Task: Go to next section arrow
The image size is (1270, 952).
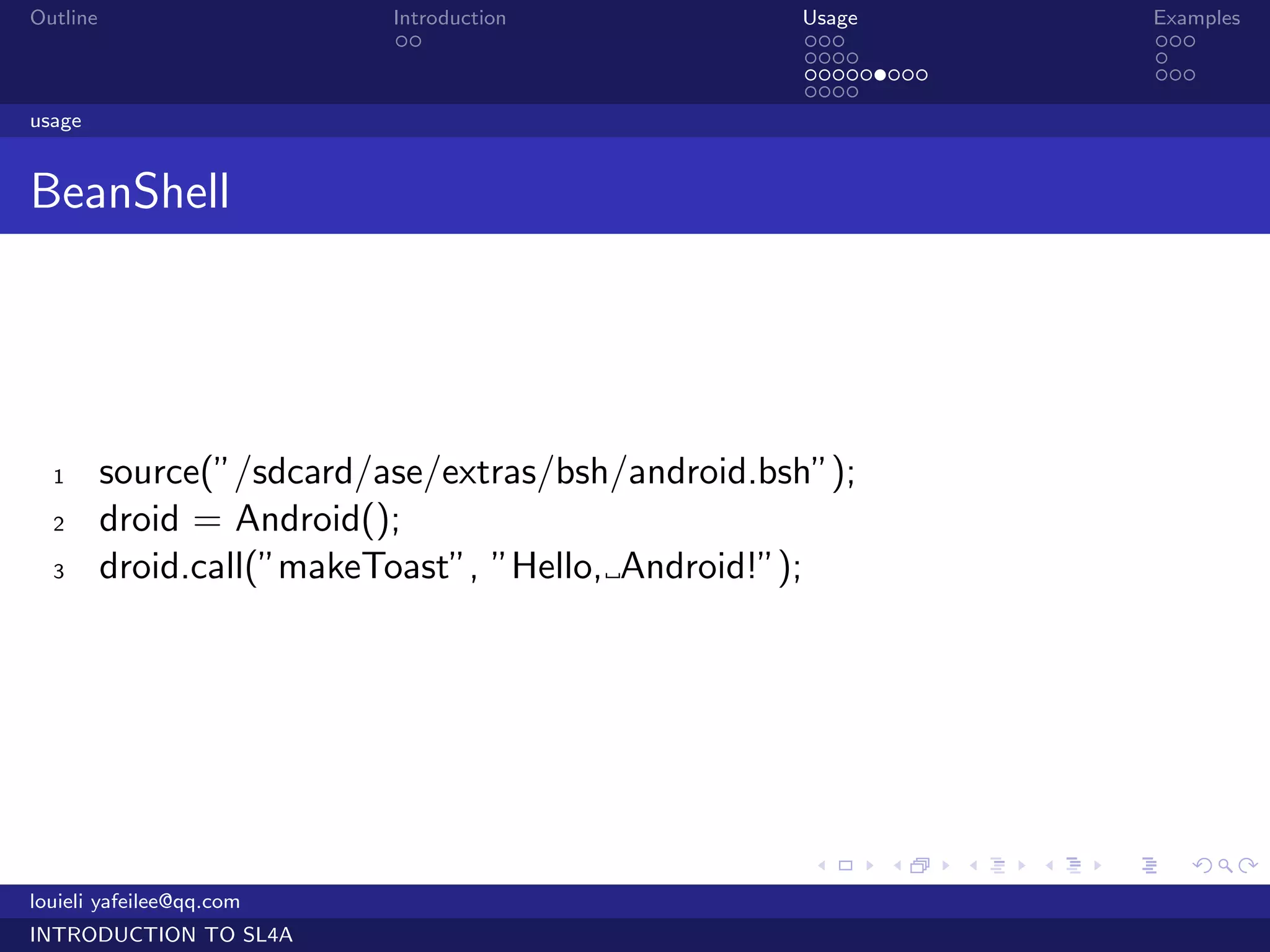Action: tap(1098, 865)
